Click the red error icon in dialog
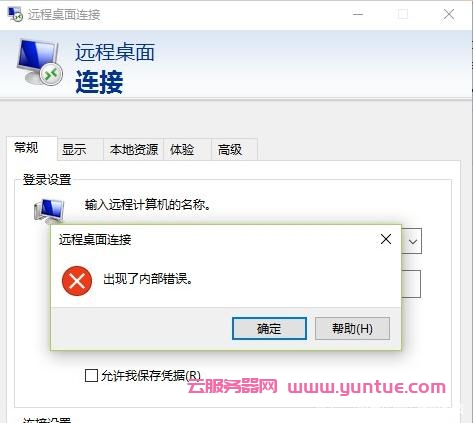This screenshot has height=423, width=473. pyautogui.click(x=77, y=281)
